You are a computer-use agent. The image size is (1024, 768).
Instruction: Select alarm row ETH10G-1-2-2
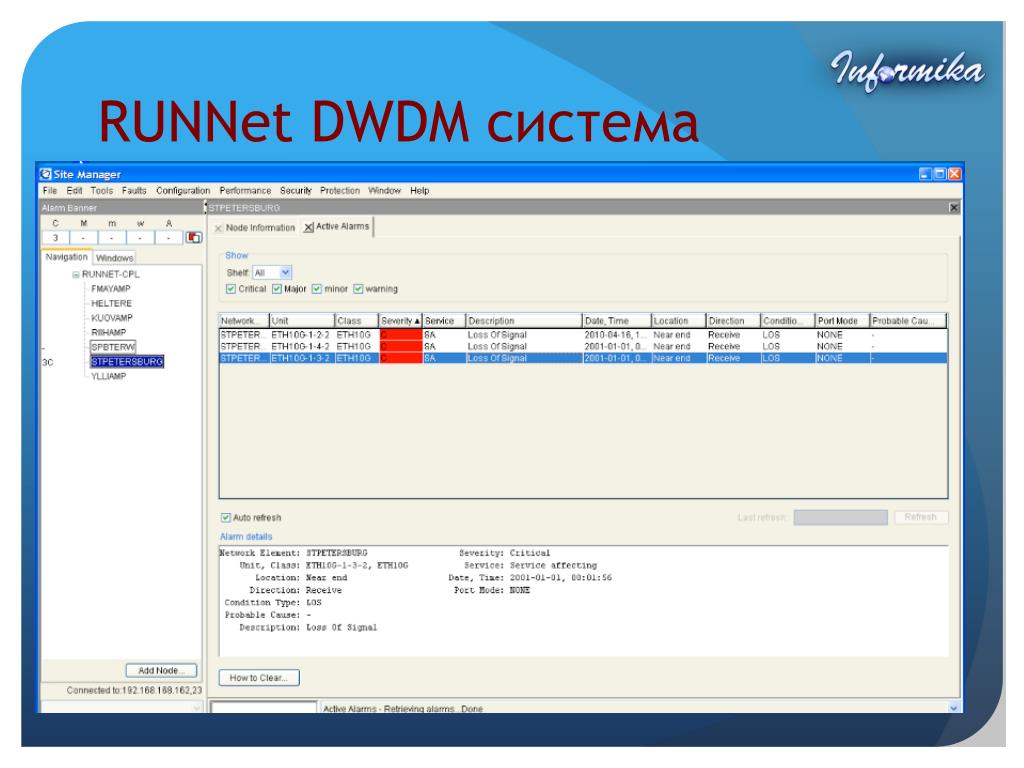pyautogui.click(x=583, y=334)
